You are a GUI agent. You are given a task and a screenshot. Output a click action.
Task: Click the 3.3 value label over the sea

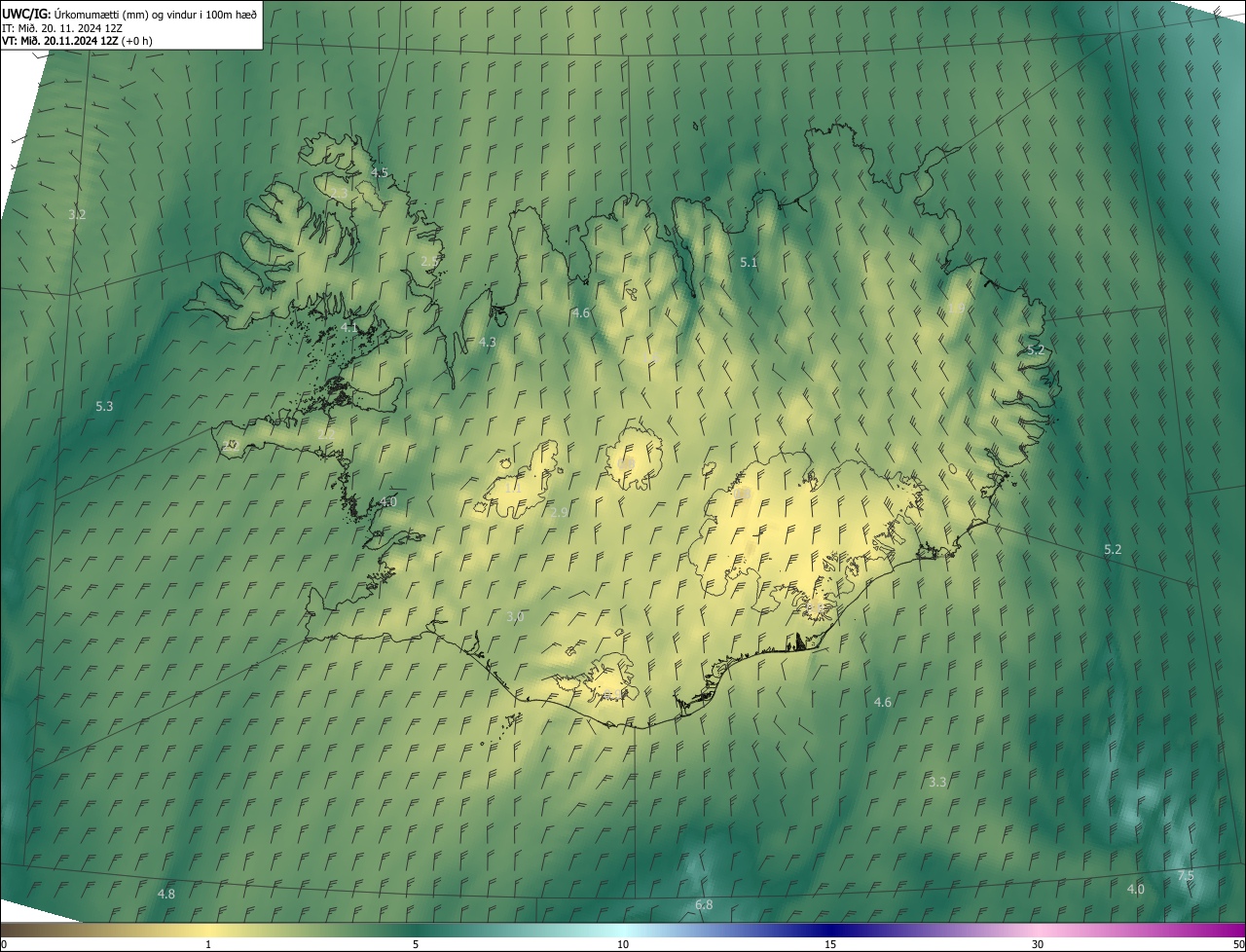tap(937, 782)
